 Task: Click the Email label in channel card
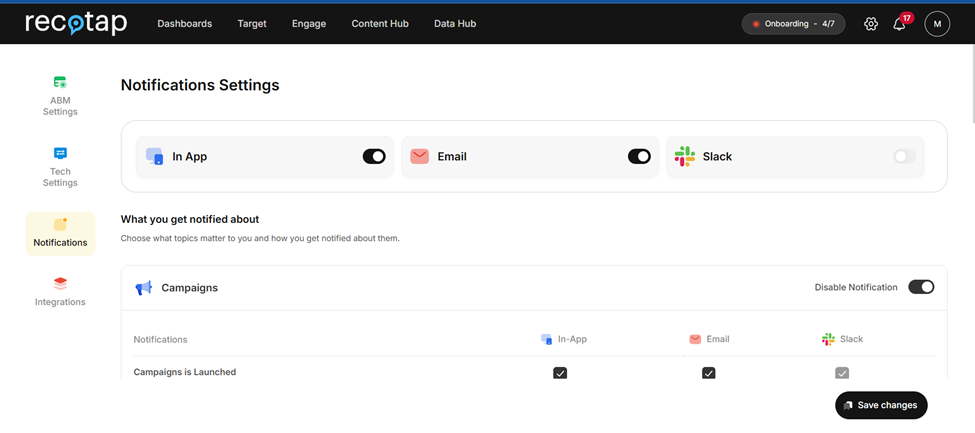click(x=452, y=157)
